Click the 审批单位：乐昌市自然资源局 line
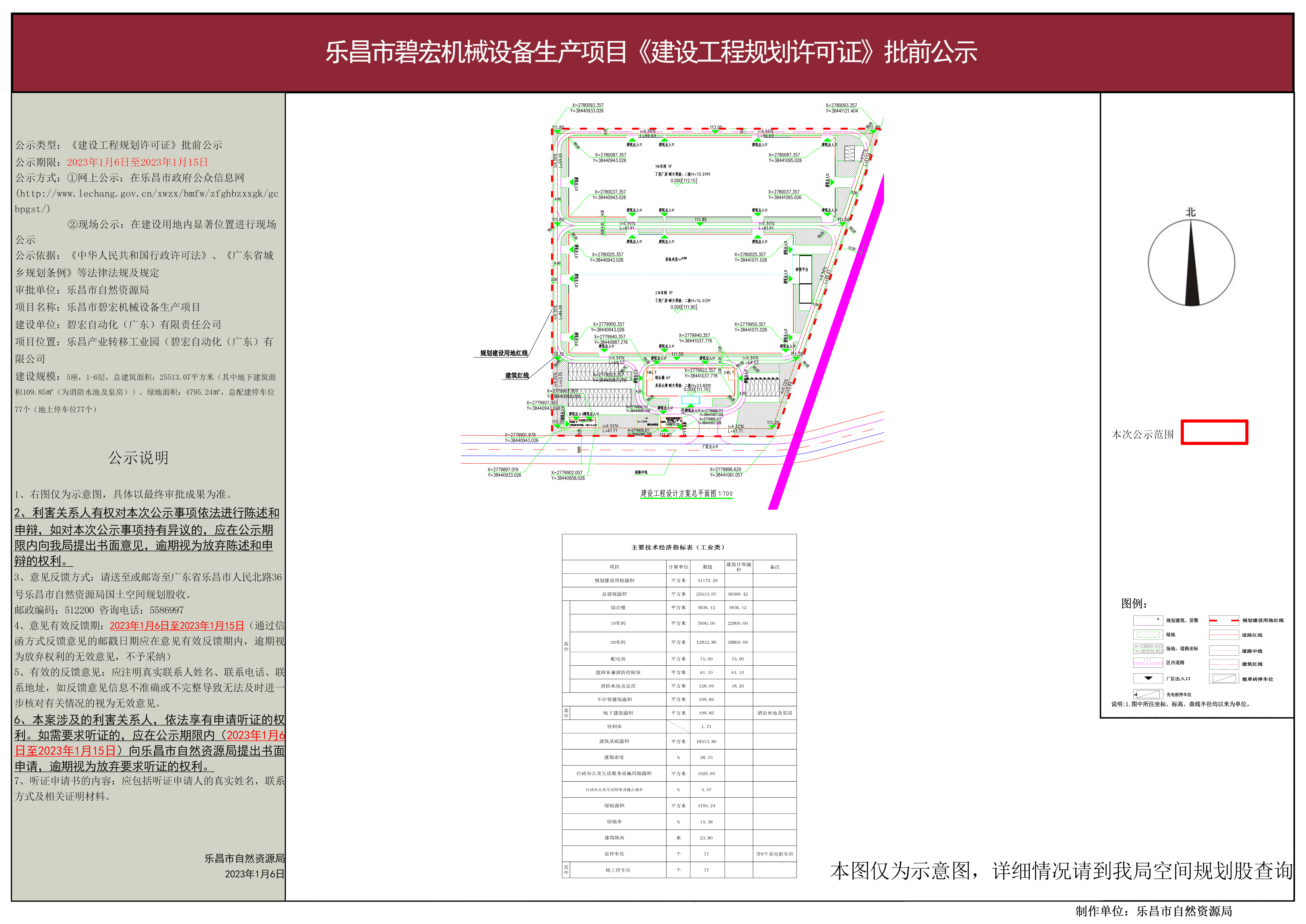The height and width of the screenshot is (924, 1306). coord(82,290)
